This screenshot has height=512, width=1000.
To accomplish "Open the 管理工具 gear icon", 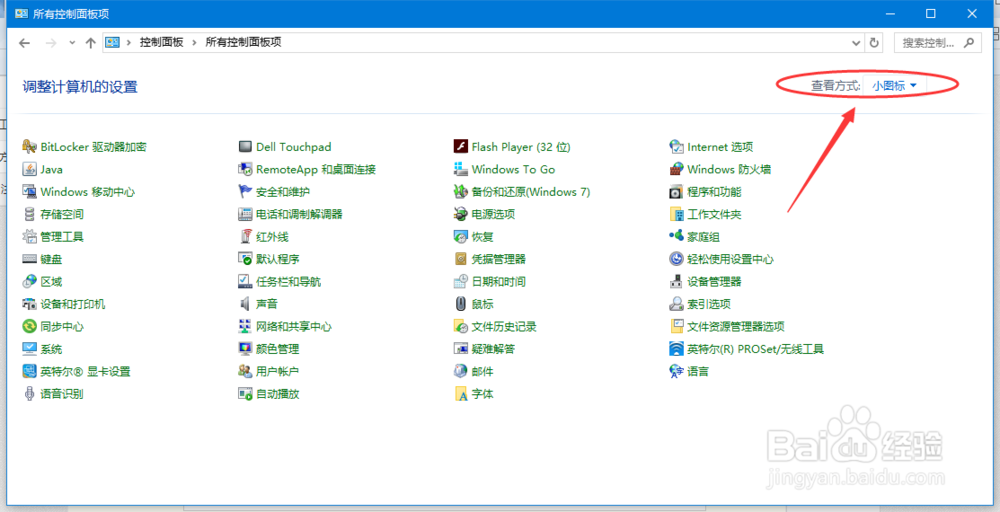I will point(29,237).
